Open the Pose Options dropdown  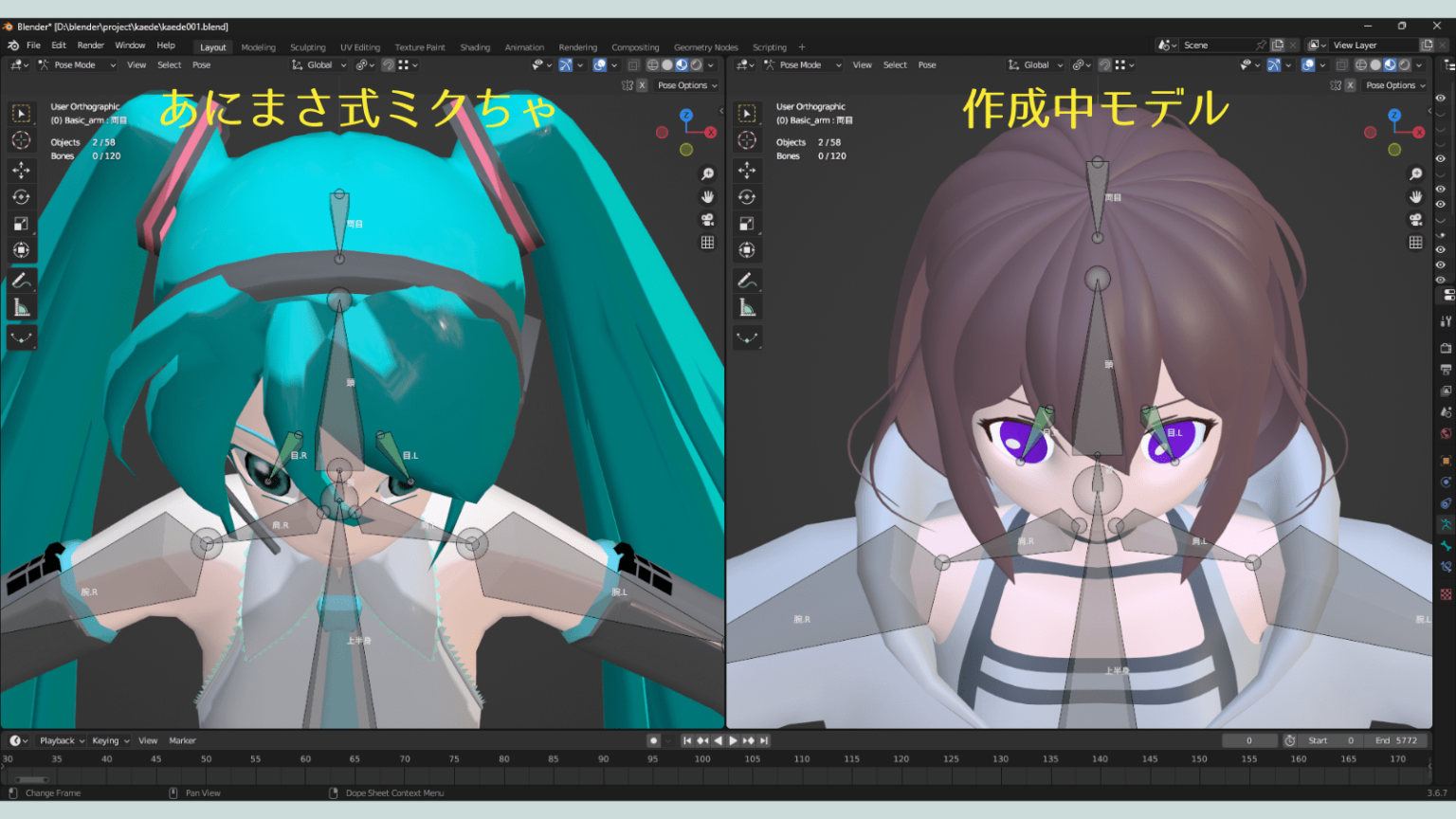[686, 85]
